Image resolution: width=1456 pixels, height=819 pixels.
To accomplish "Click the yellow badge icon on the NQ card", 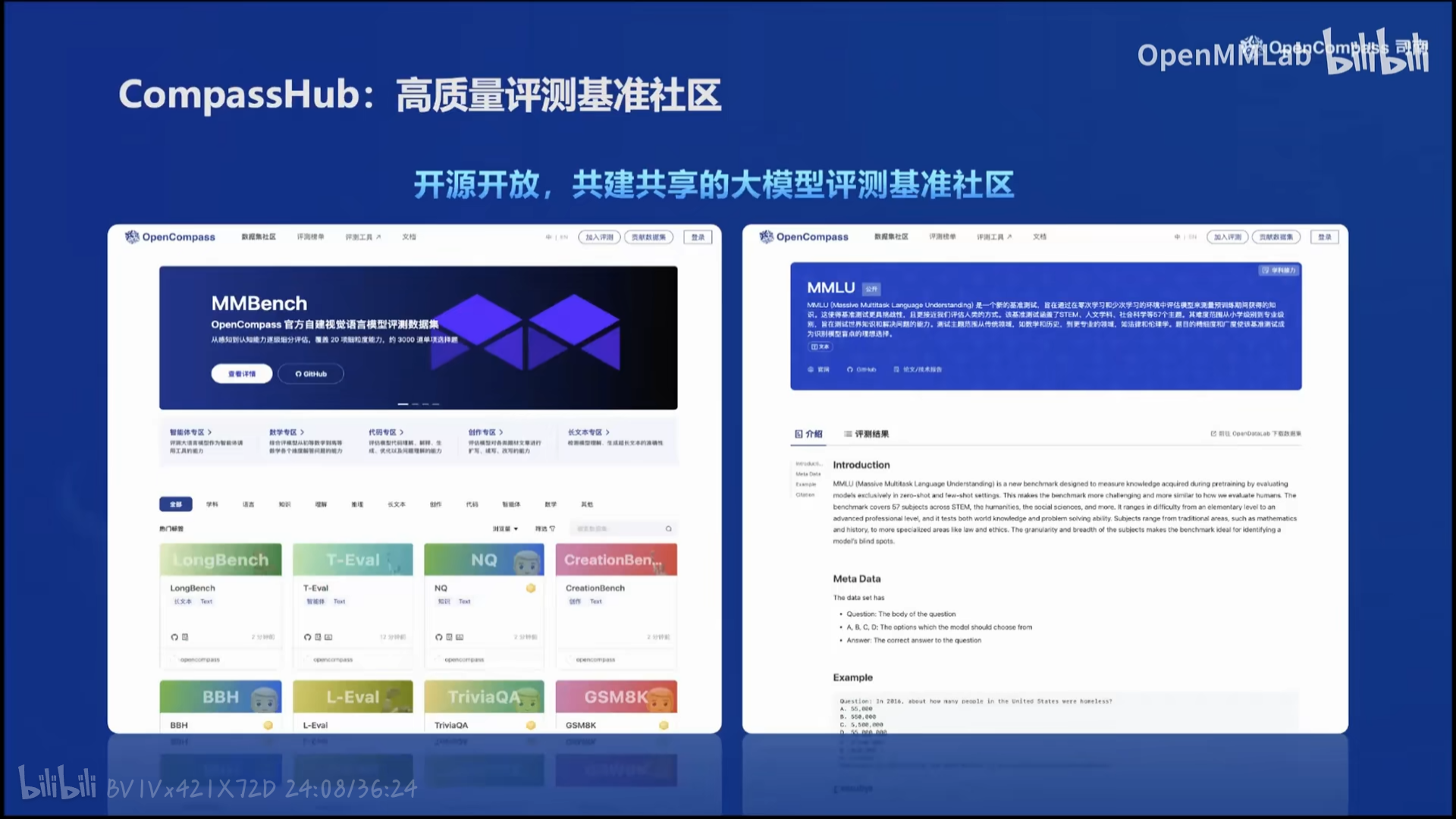I will pos(531,588).
